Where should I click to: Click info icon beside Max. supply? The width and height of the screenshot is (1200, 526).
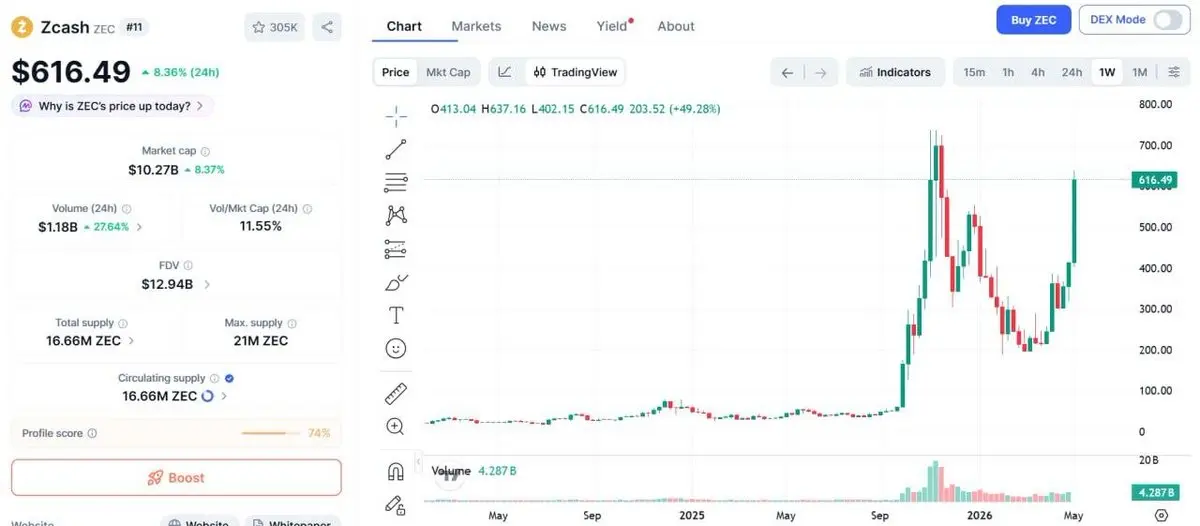(293, 324)
